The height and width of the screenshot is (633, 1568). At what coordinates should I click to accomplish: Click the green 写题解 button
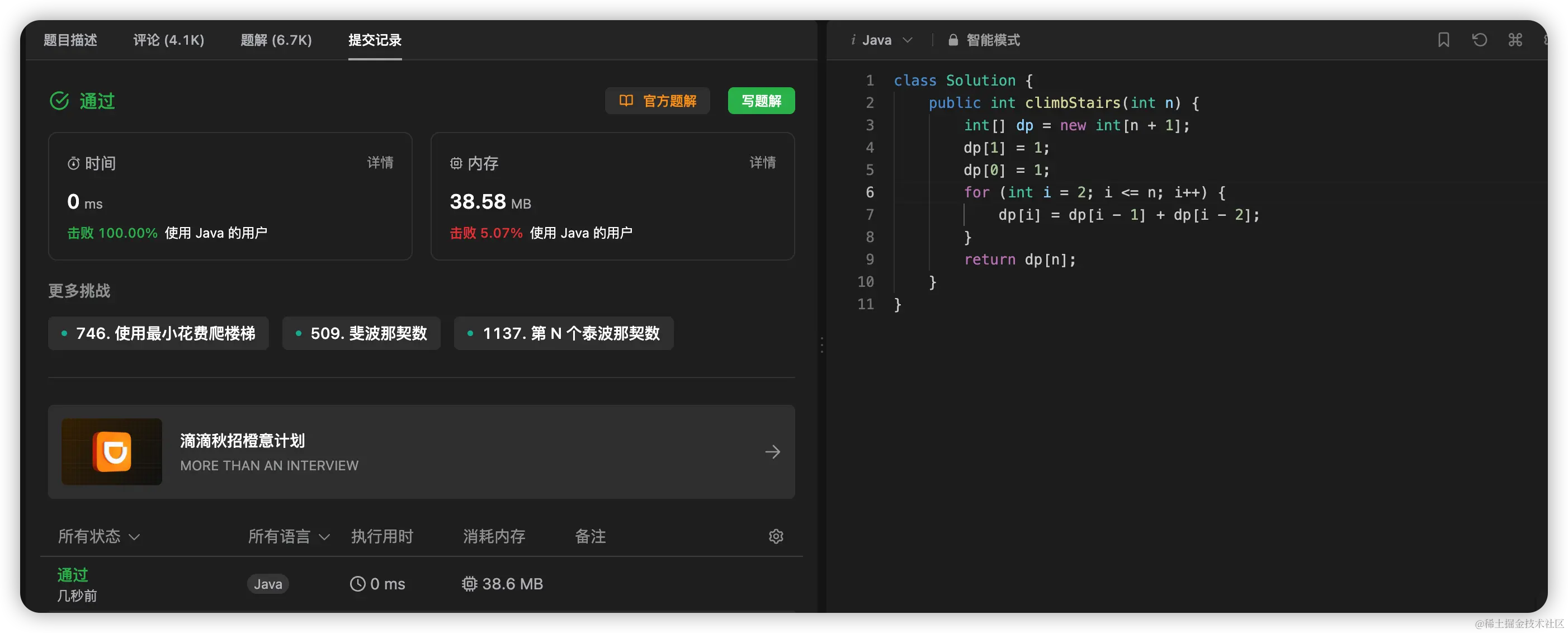point(761,101)
